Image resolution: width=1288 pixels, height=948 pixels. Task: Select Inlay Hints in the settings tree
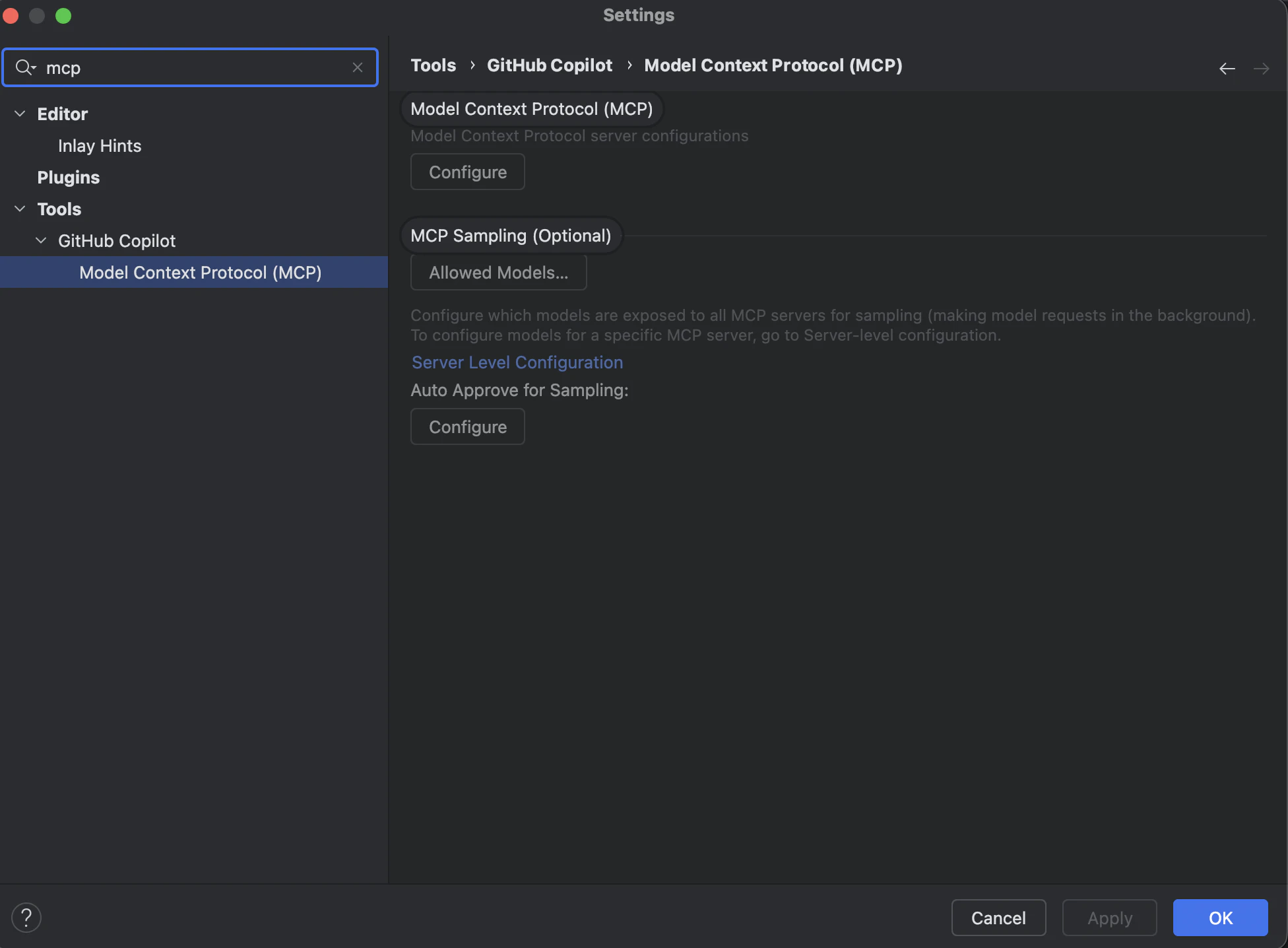pos(100,145)
